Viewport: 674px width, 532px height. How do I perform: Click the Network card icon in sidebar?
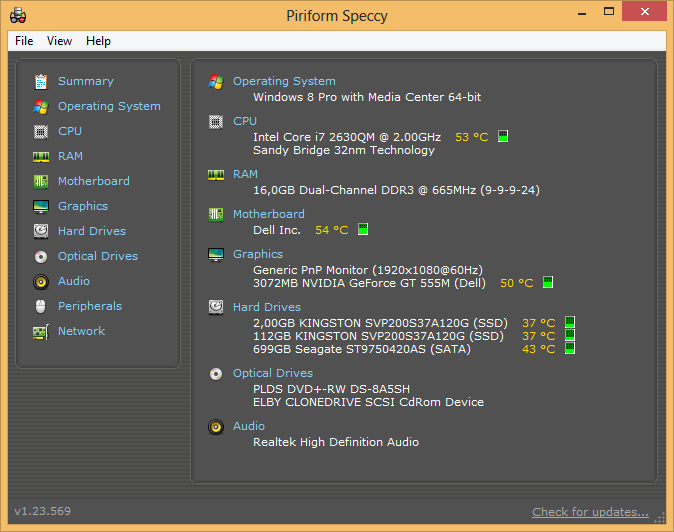[41, 332]
